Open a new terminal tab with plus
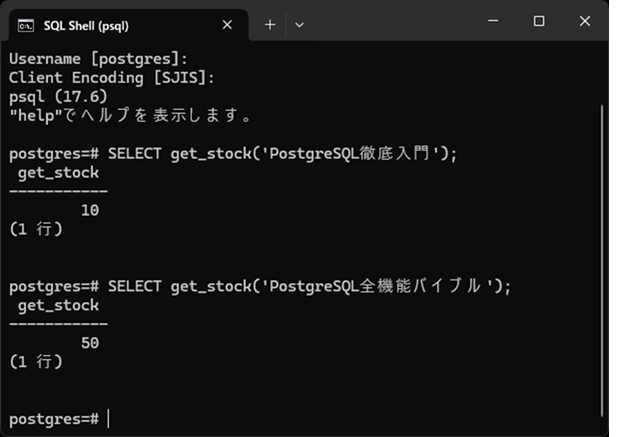This screenshot has width=624, height=437. click(270, 25)
